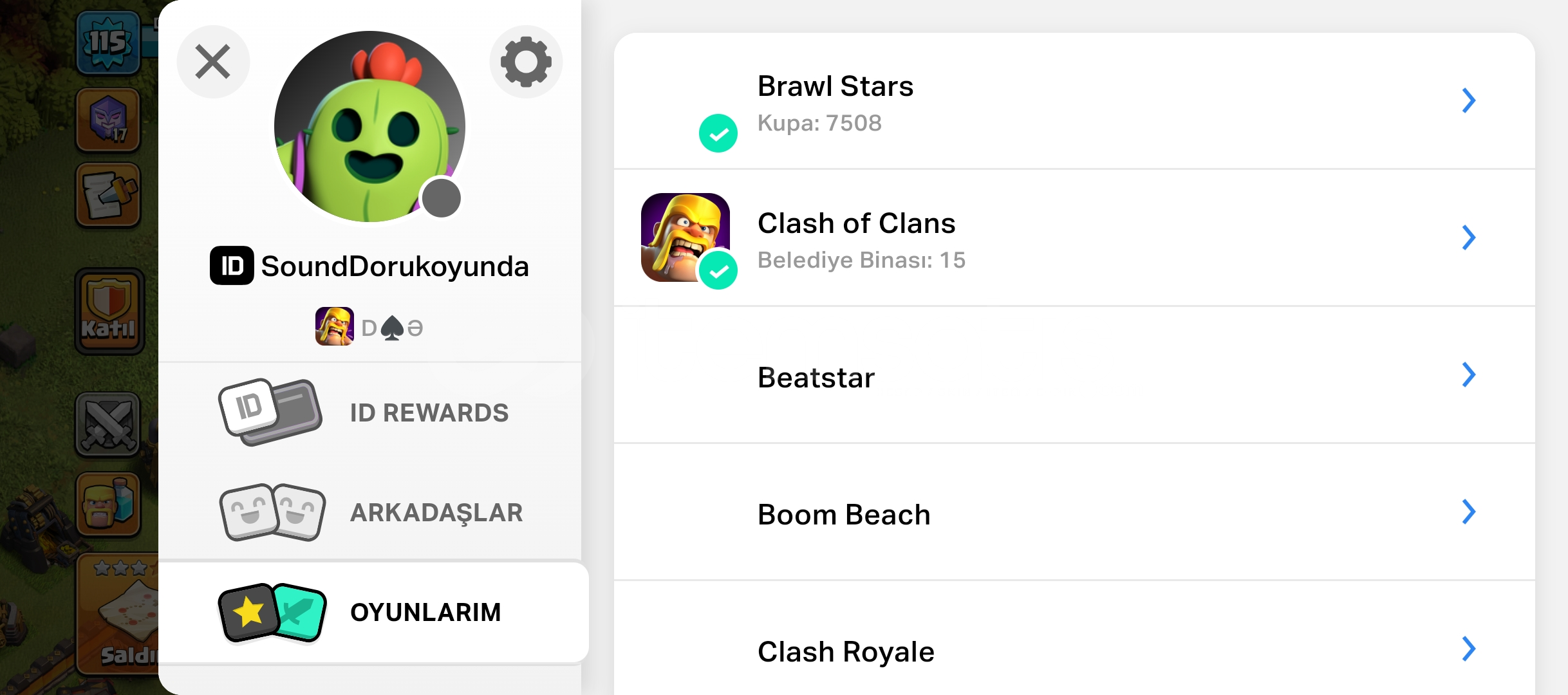
Task: Tap the Katıl clan shield icon
Action: pyautogui.click(x=109, y=311)
